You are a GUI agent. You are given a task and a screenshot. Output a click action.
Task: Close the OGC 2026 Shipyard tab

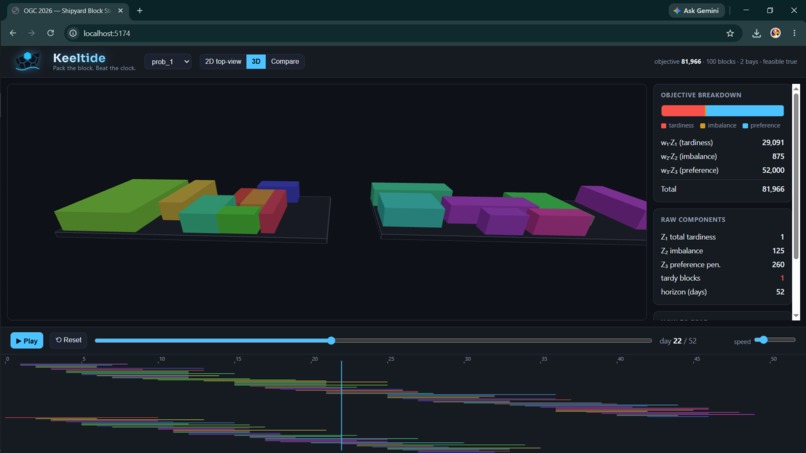pos(120,10)
